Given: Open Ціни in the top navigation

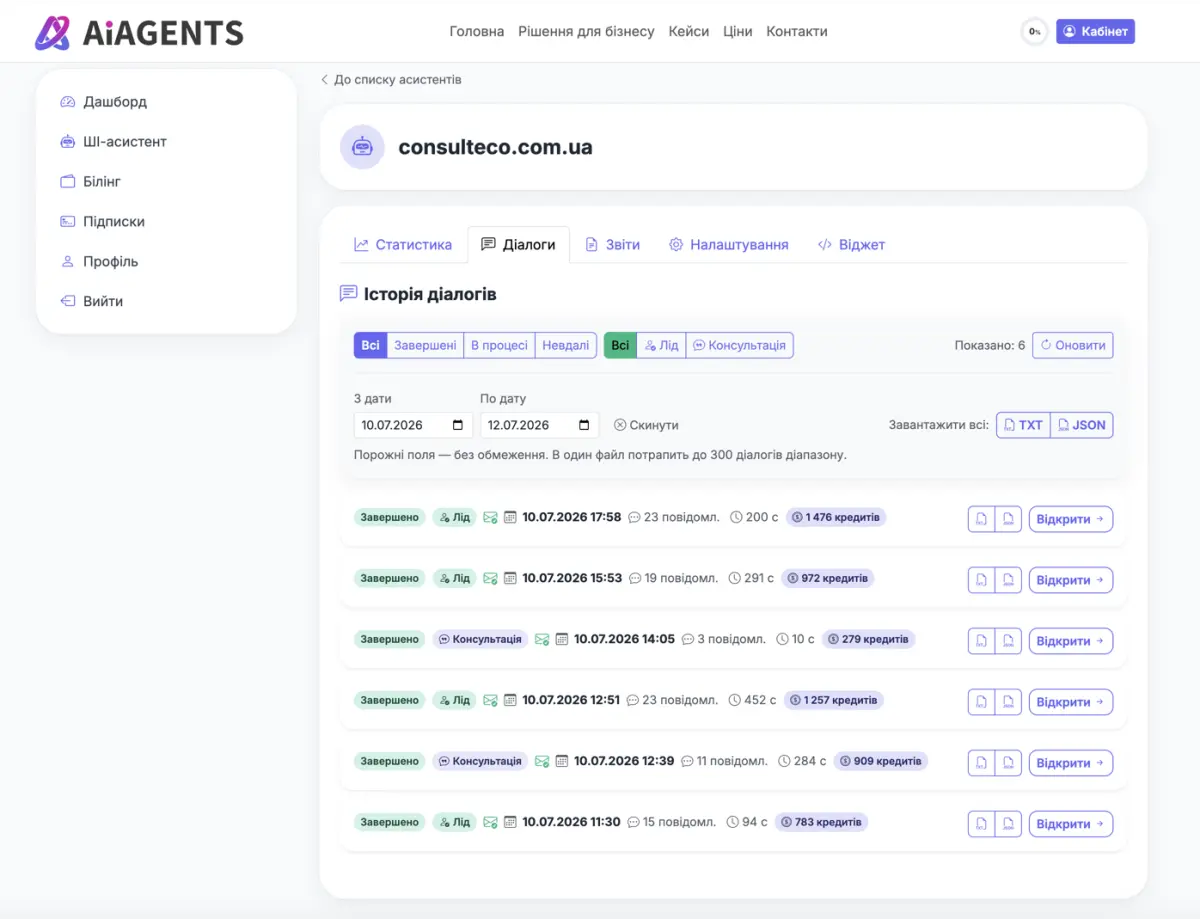Looking at the screenshot, I should (x=738, y=32).
